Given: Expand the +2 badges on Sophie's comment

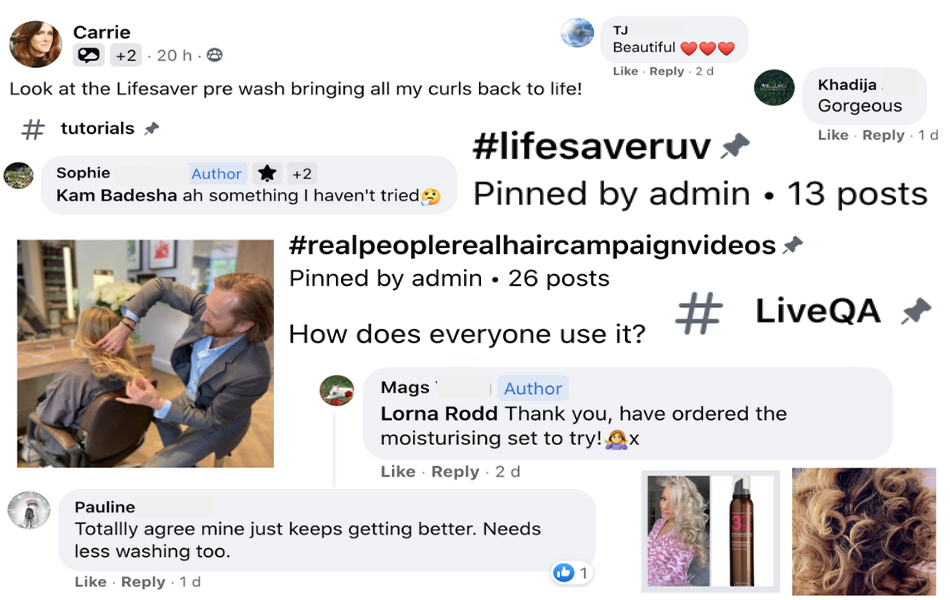Looking at the screenshot, I should pyautogui.click(x=302, y=174).
